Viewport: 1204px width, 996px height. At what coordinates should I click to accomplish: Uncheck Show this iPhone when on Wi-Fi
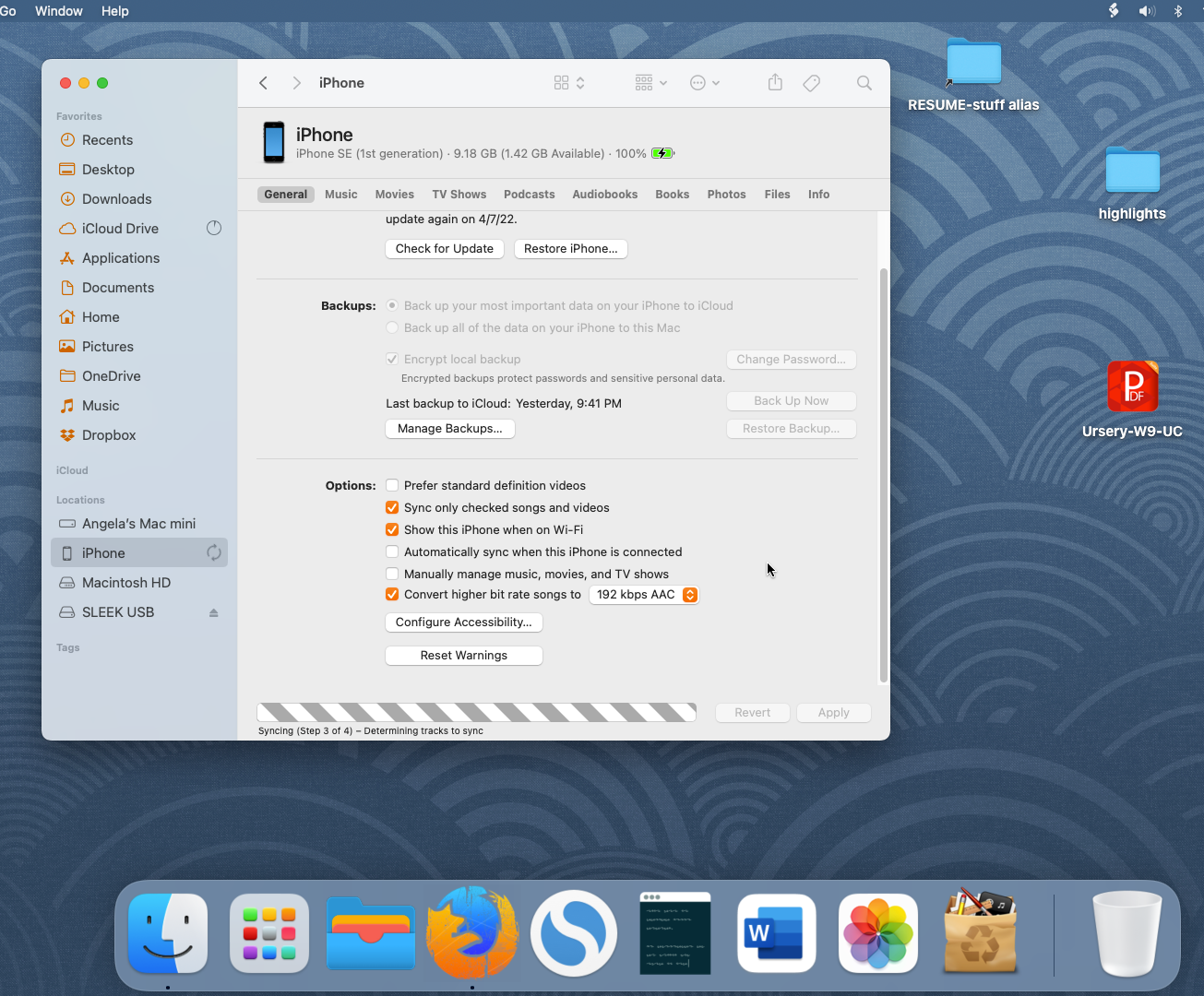coord(392,529)
